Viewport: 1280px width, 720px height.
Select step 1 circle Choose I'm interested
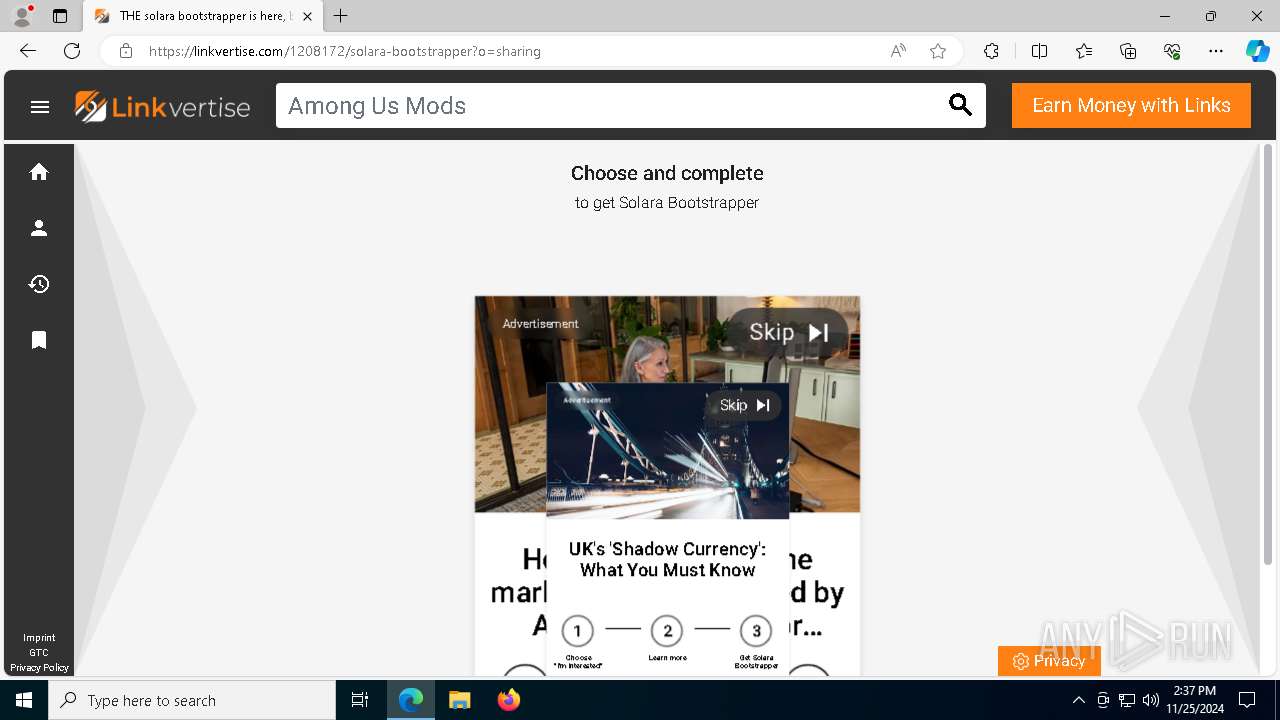tap(577, 631)
